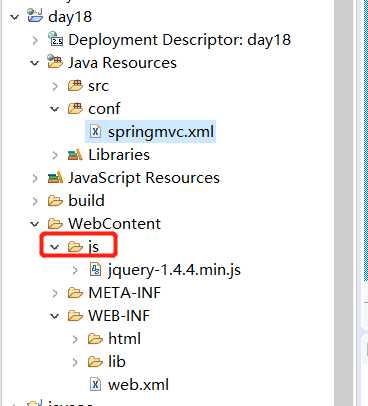Select the 'build' label
This screenshot has width=368, height=406.
coord(86,201)
